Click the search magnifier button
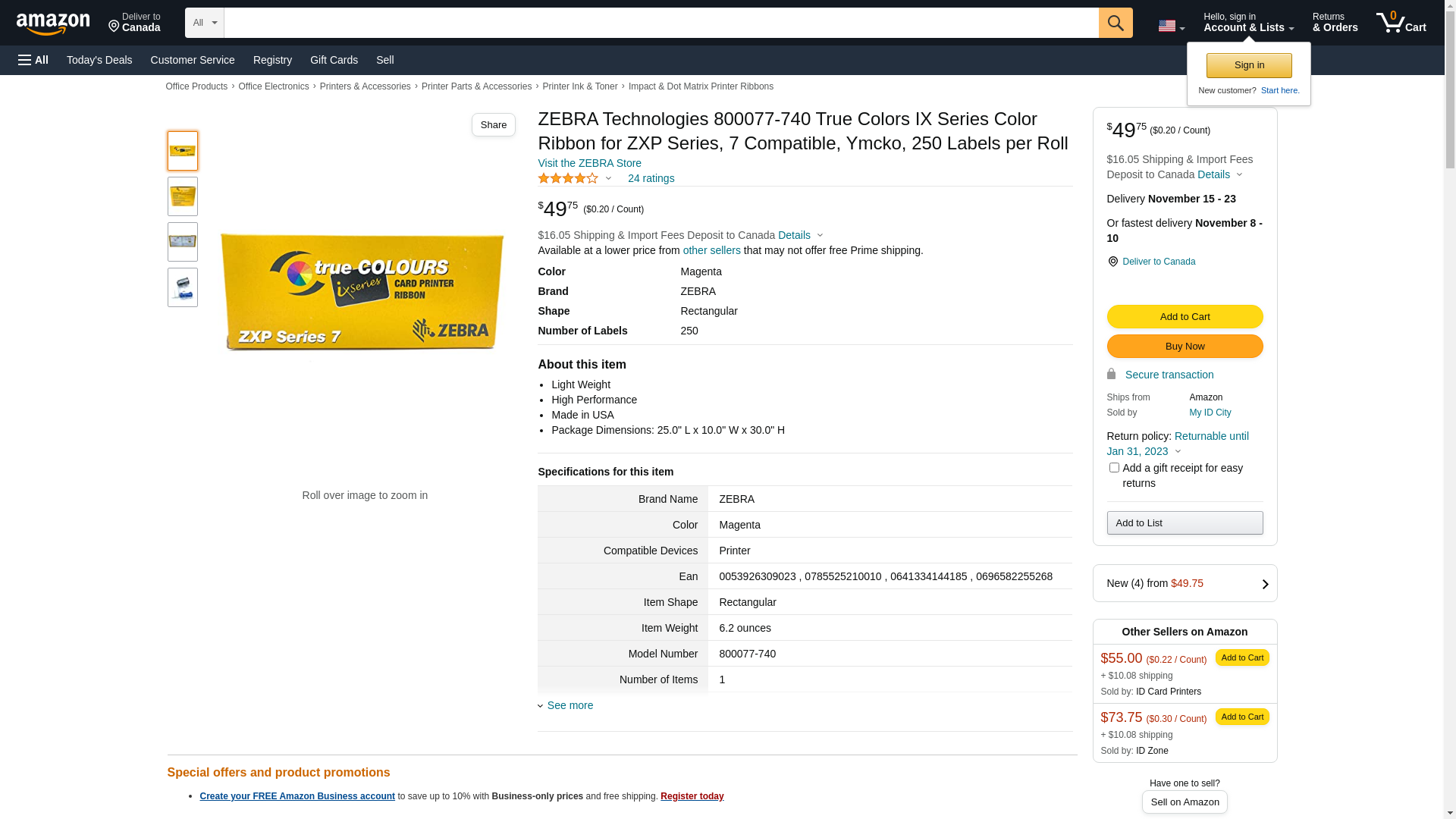The image size is (1456, 819). point(1115,23)
